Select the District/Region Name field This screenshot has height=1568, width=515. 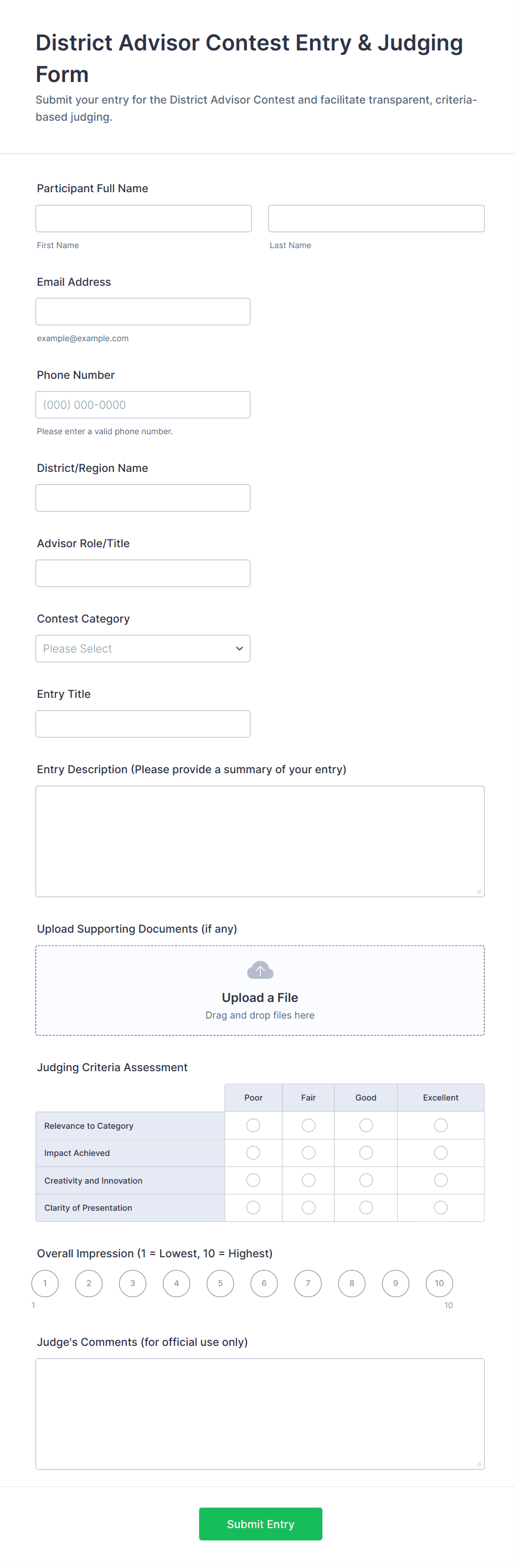[x=142, y=498]
